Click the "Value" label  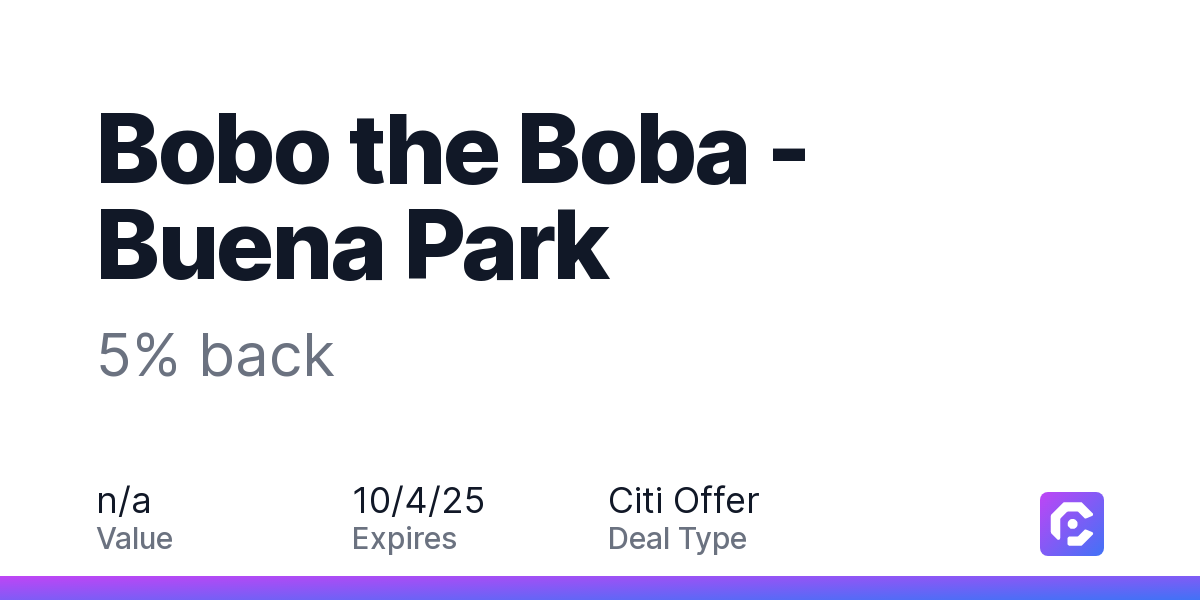[135, 539]
